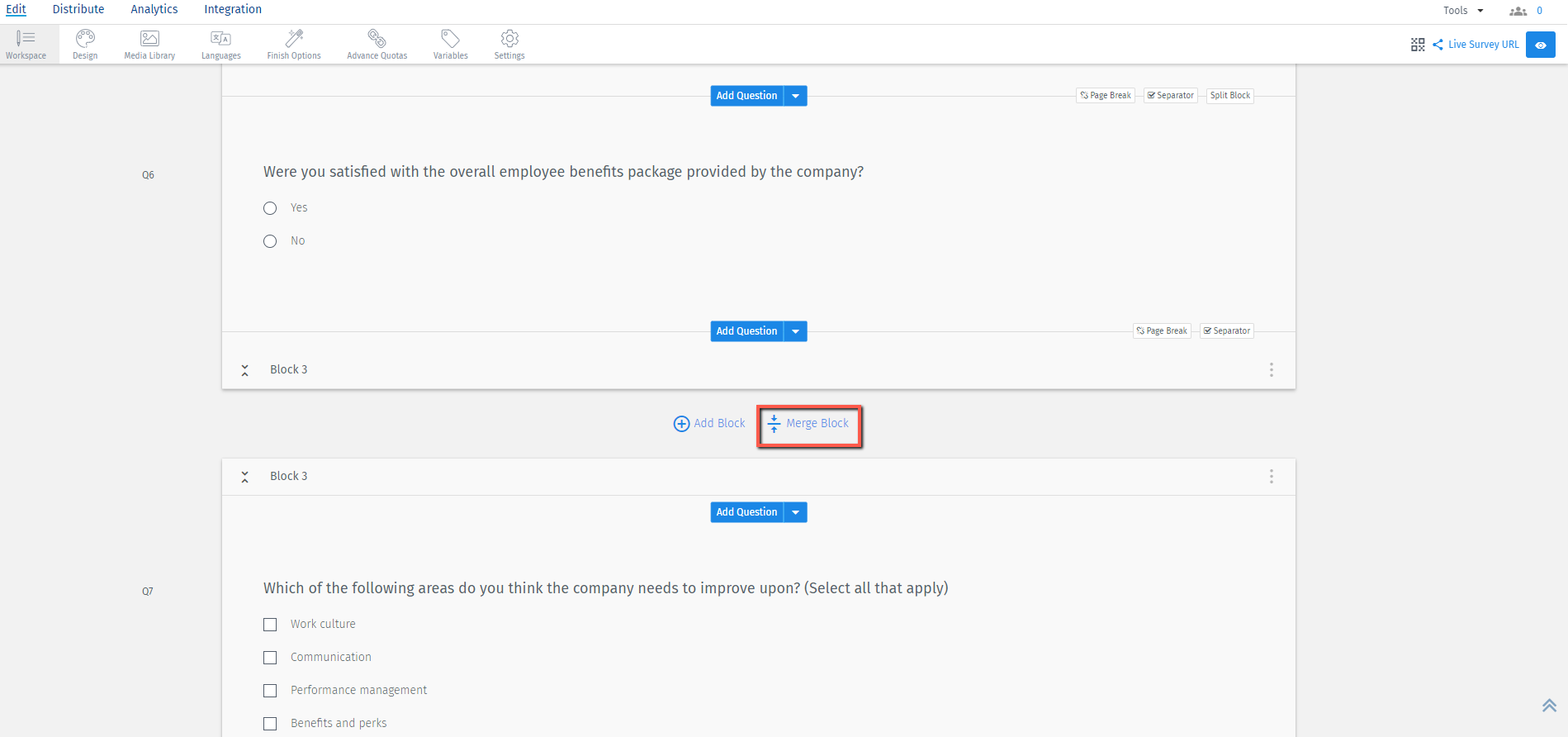Collapse the Block 3 containing Q7

(x=245, y=477)
